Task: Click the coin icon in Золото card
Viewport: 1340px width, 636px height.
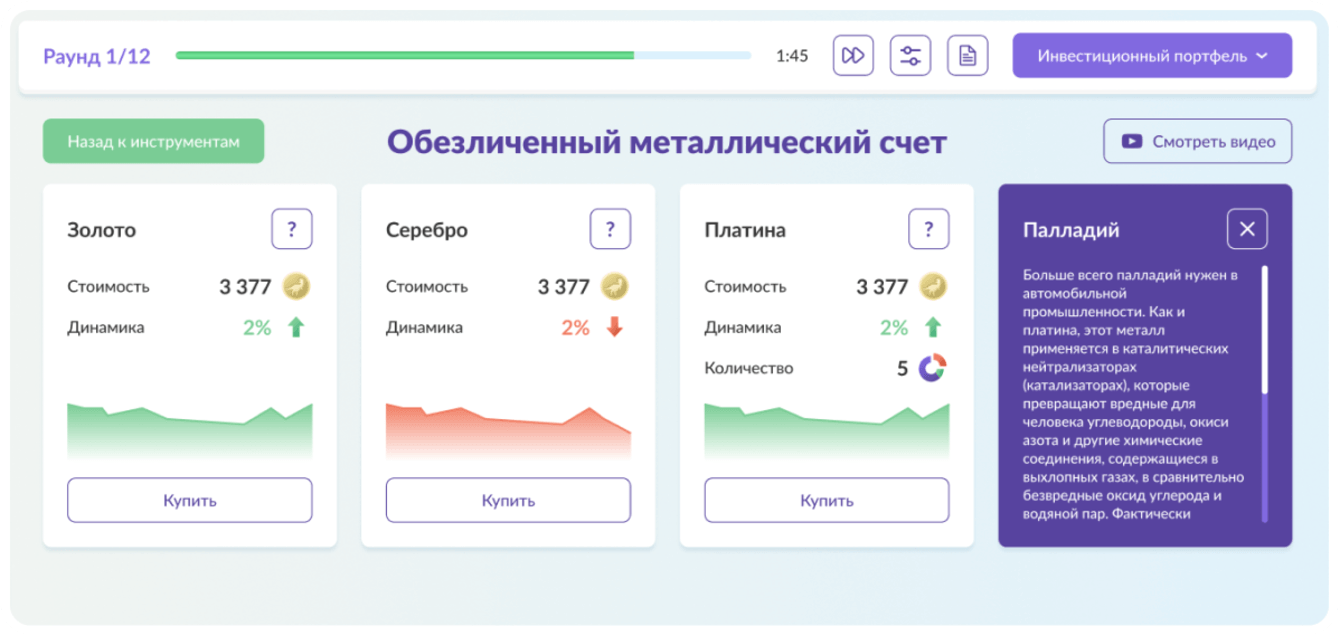Action: click(x=296, y=287)
